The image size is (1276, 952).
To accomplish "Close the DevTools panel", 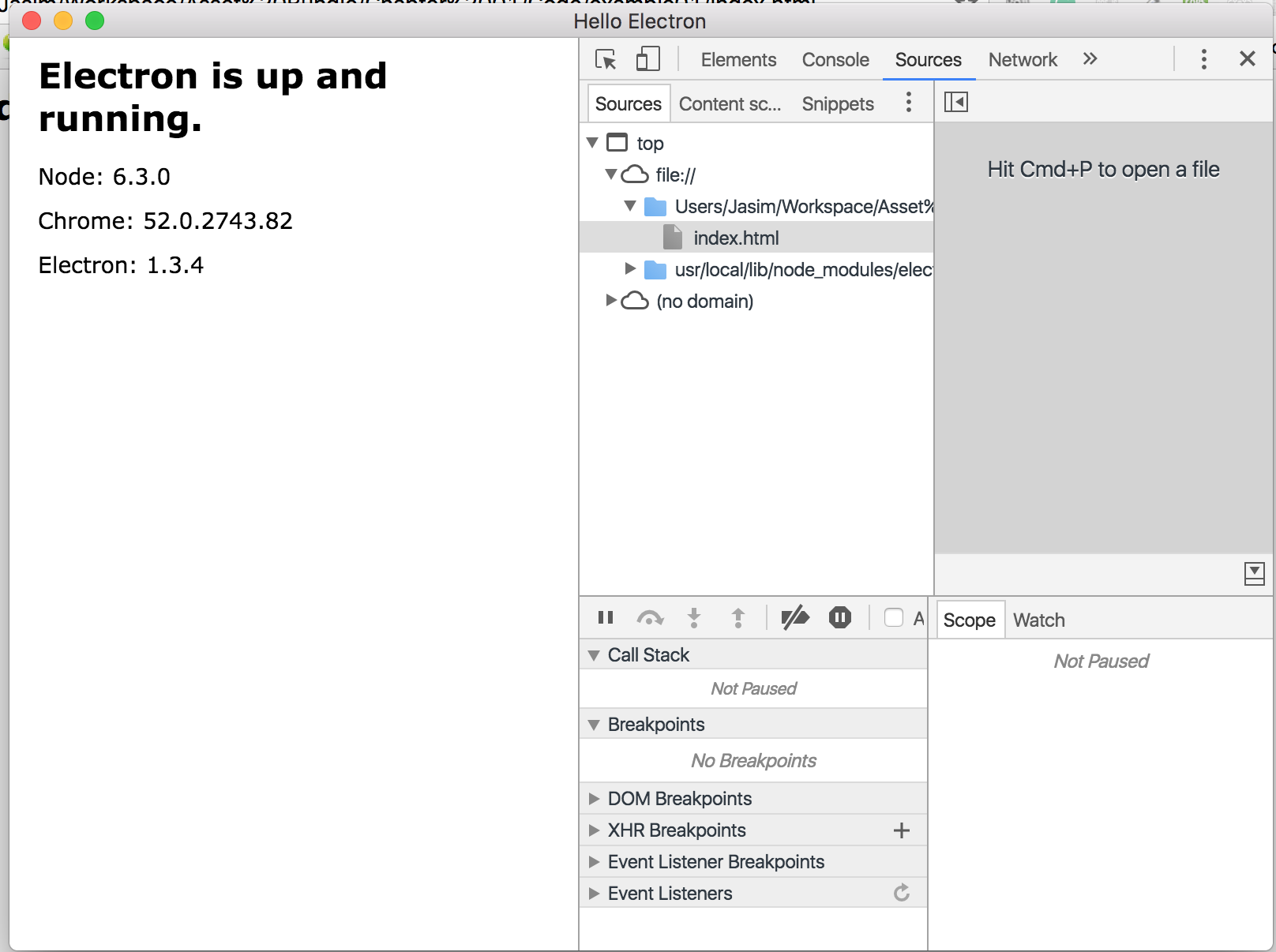I will pyautogui.click(x=1248, y=58).
